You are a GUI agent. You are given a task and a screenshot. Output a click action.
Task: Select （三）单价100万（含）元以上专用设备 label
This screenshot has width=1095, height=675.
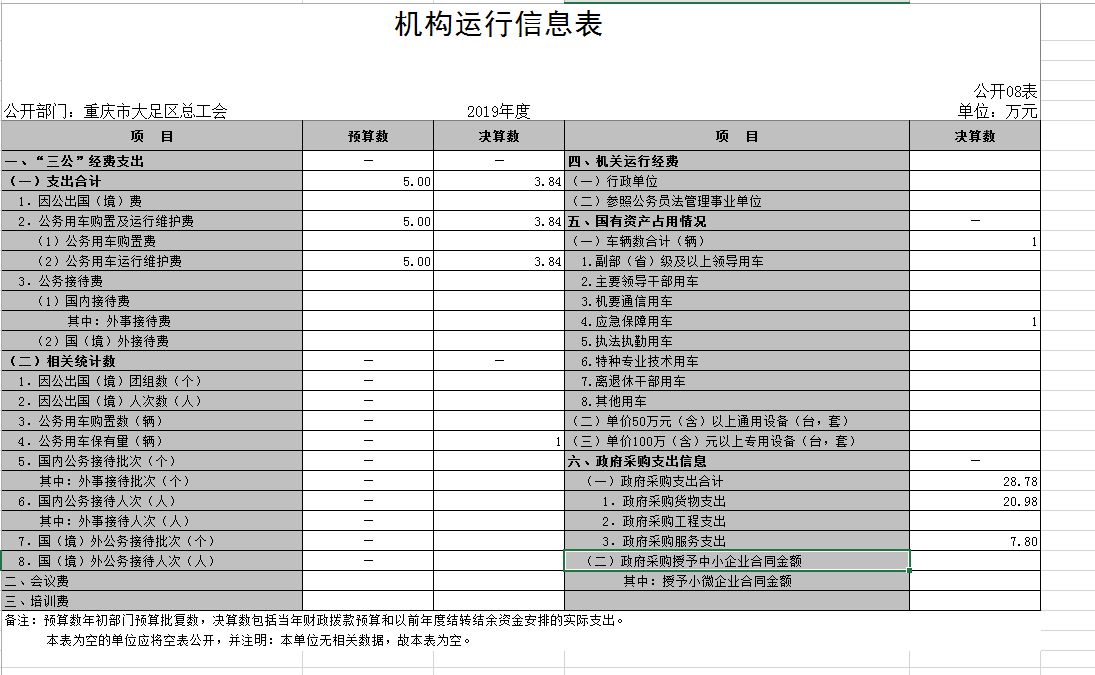click(x=714, y=441)
